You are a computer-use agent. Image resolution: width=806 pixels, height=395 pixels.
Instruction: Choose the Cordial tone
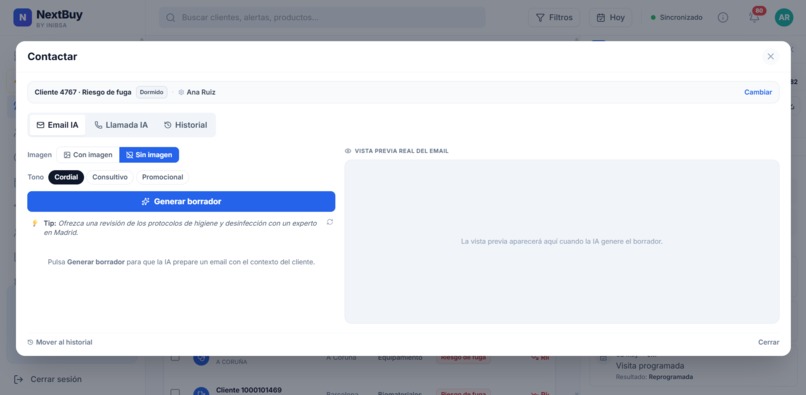pyautogui.click(x=66, y=177)
